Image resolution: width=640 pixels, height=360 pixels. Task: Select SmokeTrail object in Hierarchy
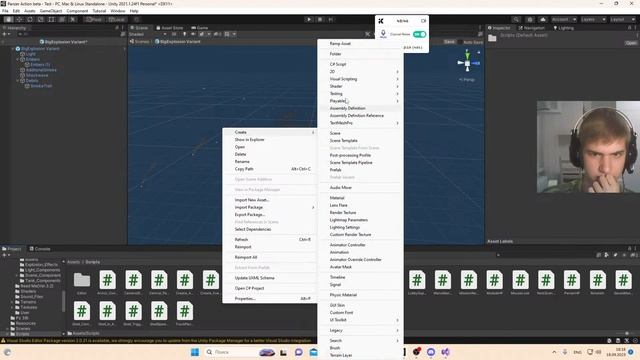(x=41, y=86)
